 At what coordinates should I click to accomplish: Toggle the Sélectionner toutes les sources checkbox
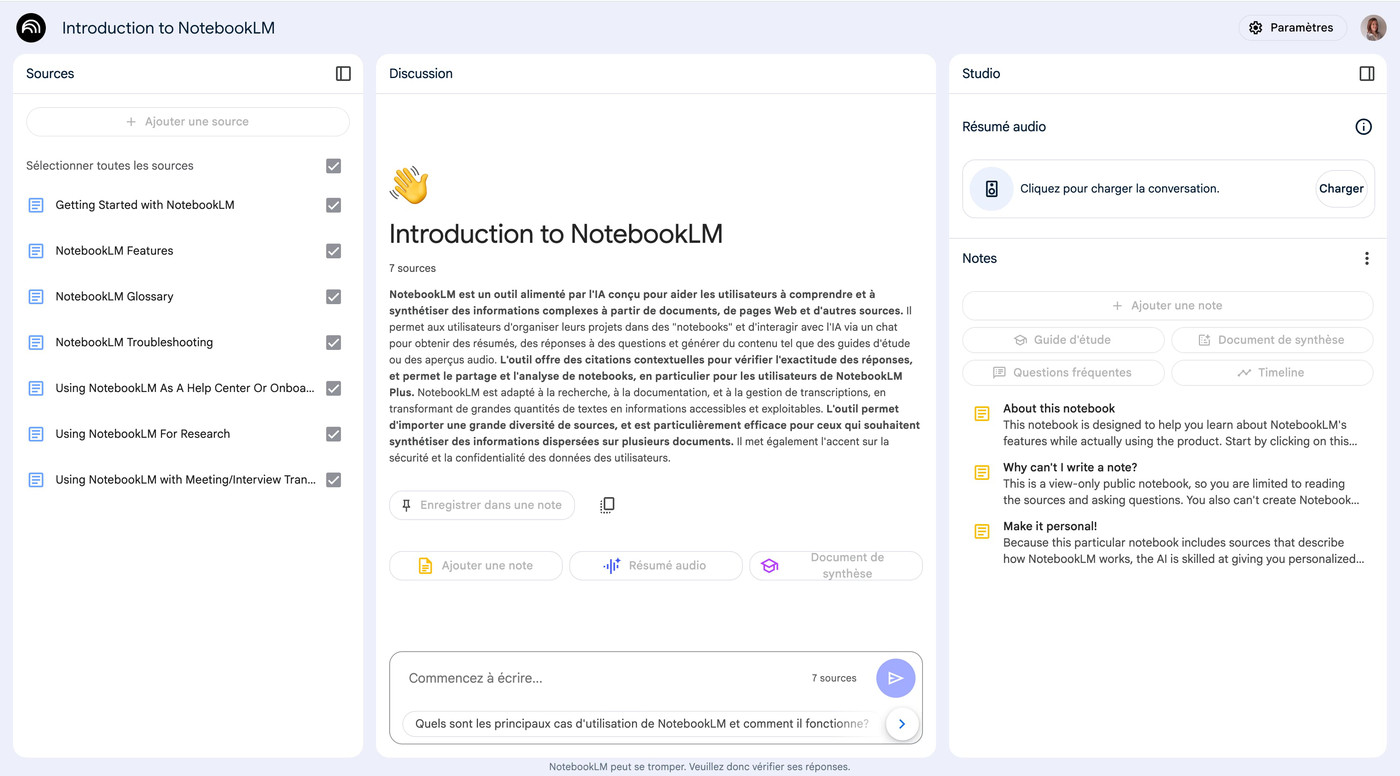(334, 166)
